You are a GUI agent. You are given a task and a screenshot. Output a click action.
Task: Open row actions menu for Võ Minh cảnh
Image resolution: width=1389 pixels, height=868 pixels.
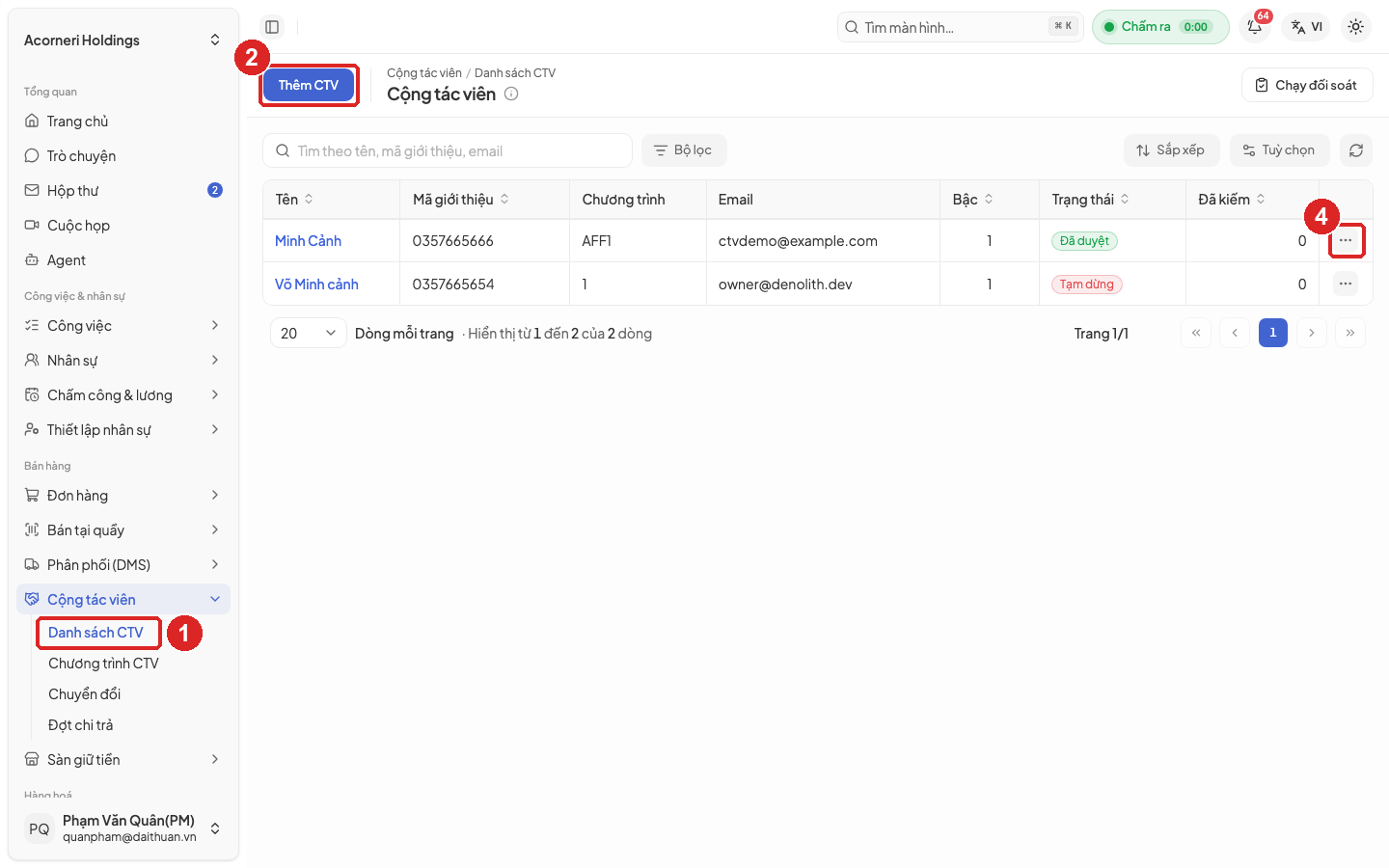coord(1345,284)
